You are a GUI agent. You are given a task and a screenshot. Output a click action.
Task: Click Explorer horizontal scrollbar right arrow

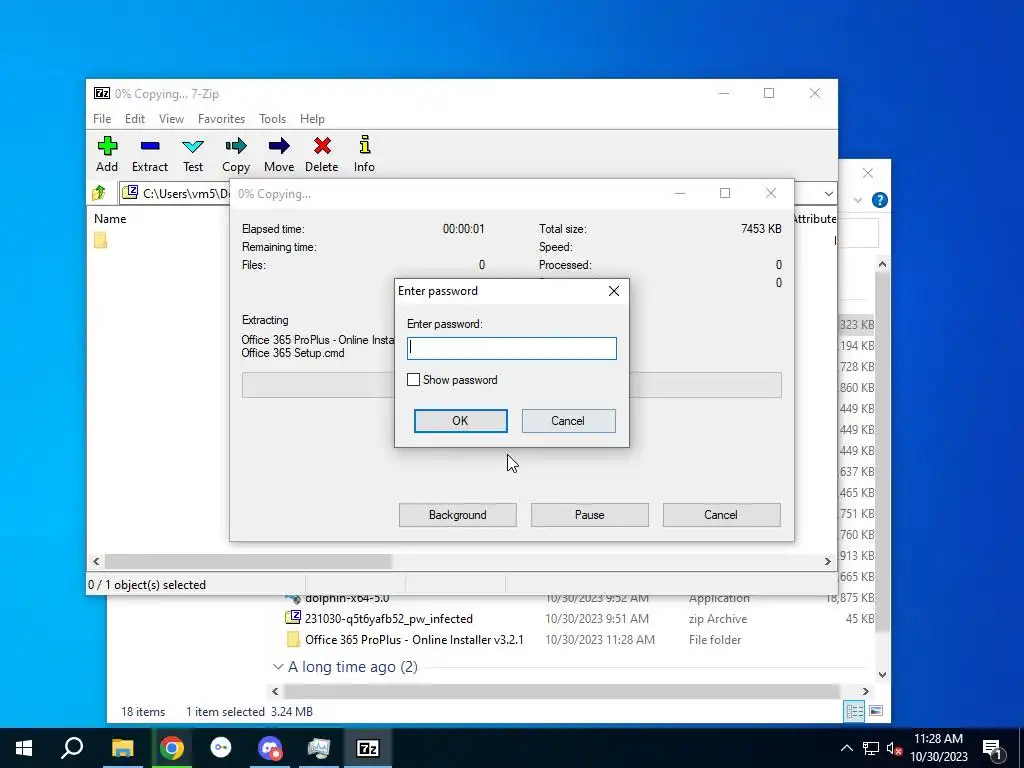pyautogui.click(x=865, y=691)
